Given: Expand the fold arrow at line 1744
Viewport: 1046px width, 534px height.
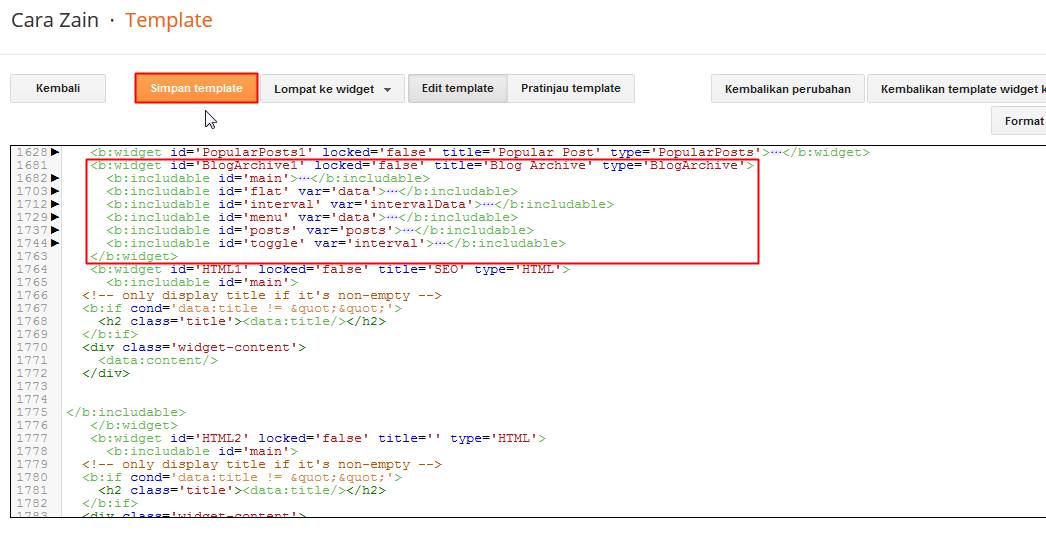Looking at the screenshot, I should (x=55, y=243).
